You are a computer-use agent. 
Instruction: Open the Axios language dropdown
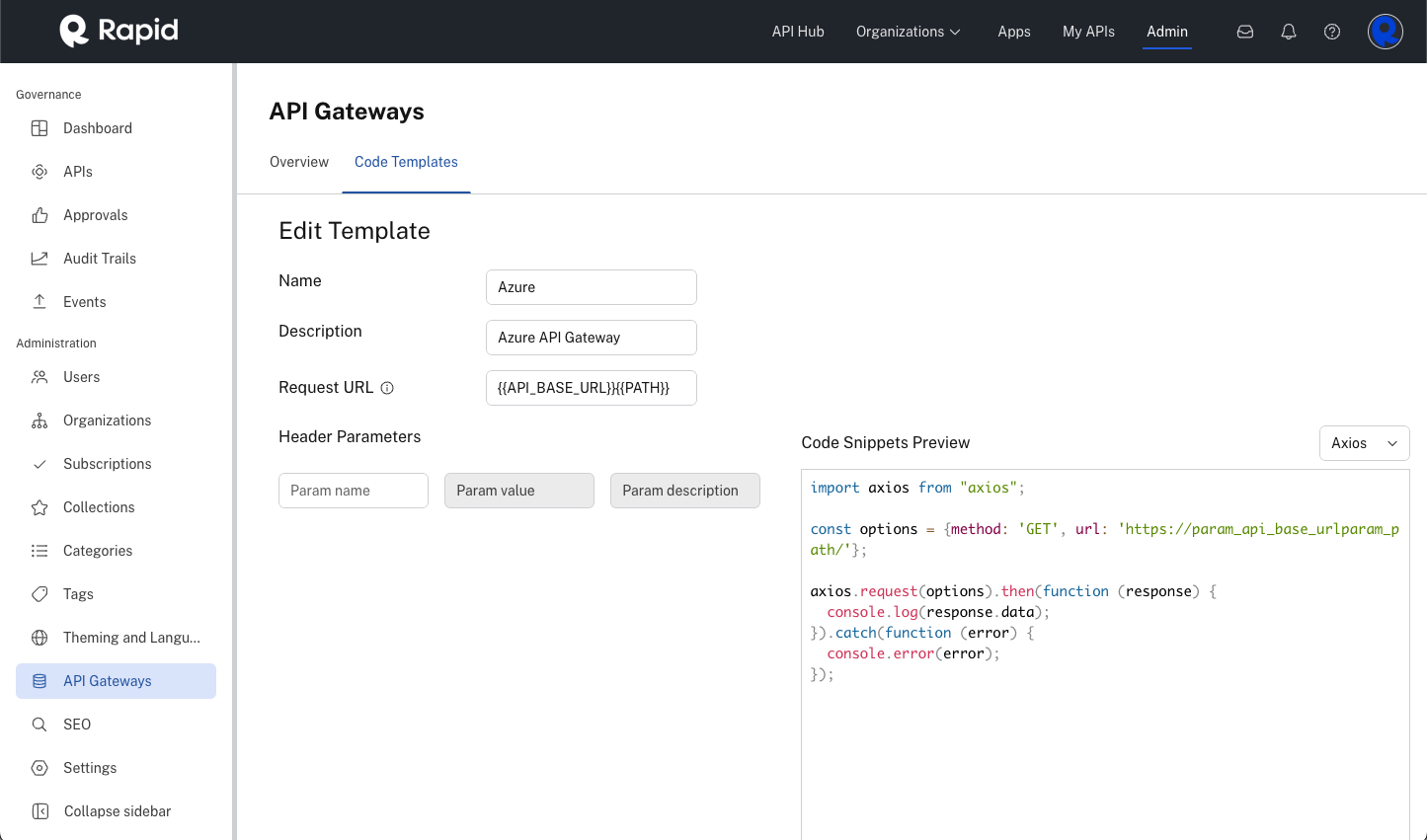pos(1364,443)
